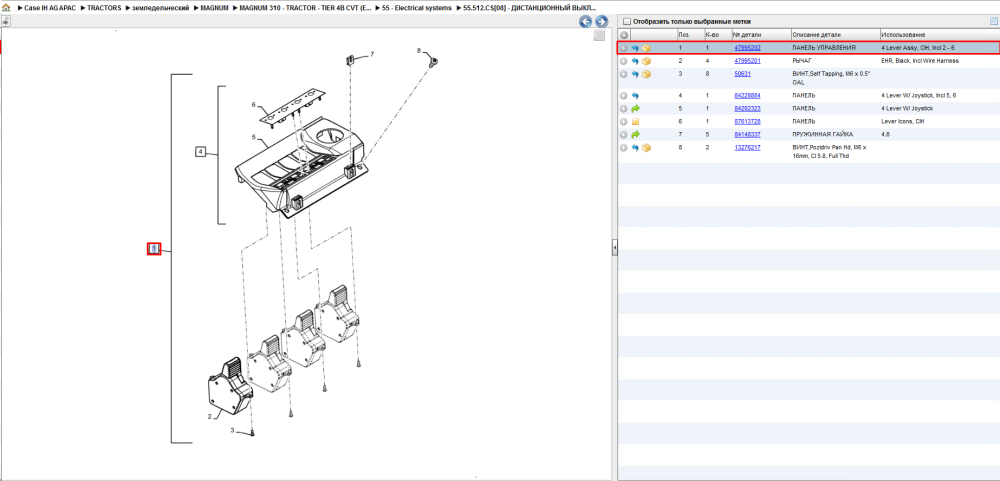Screen dimensions: 1000x481
Task: Select callout 2 near the lever
Action: point(209,416)
